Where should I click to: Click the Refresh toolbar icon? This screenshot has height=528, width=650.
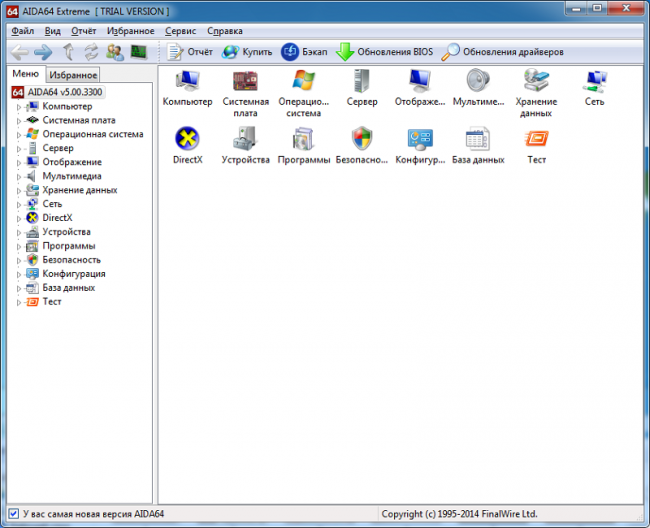click(x=91, y=51)
